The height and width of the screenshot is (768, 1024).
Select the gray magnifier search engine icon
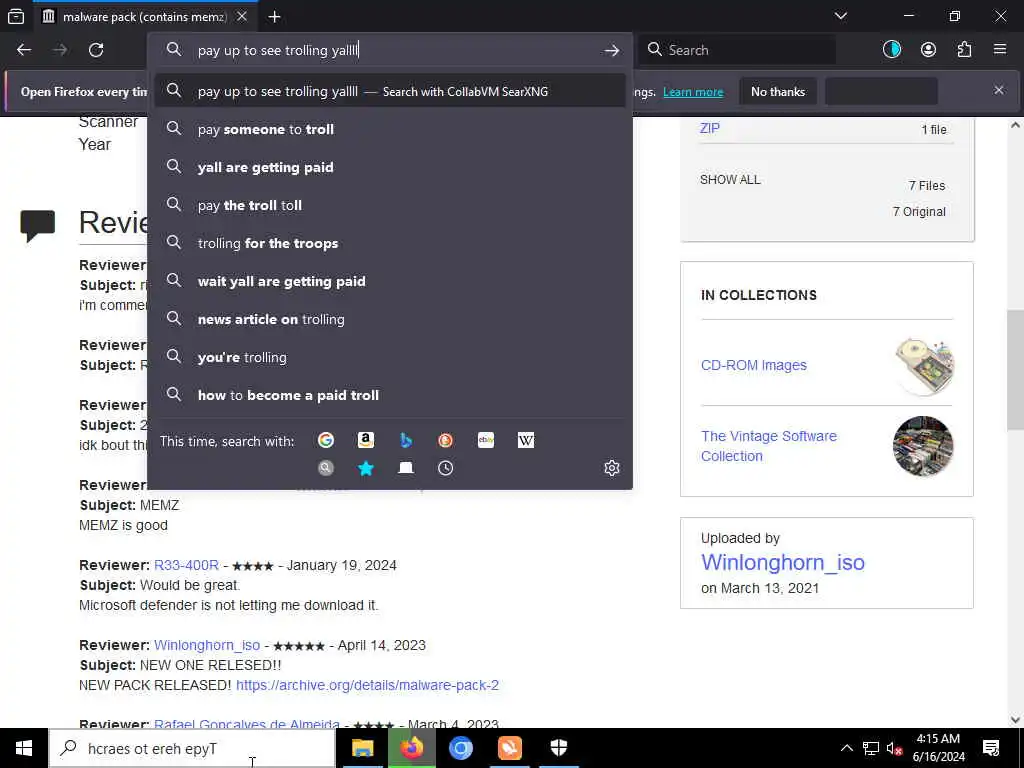point(326,468)
